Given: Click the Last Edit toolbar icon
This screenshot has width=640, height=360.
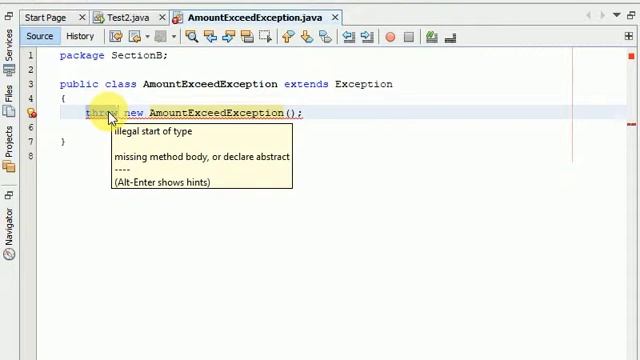Looking at the screenshot, I should [x=116, y=37].
